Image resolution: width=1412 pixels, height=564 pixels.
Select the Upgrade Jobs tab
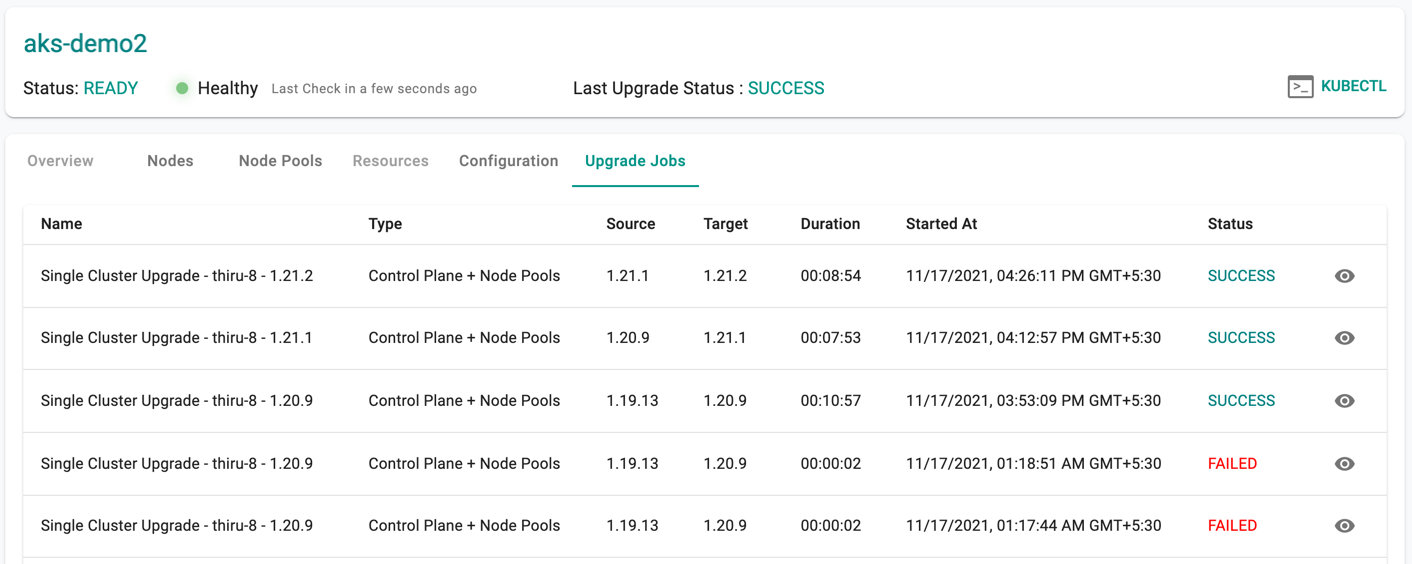point(635,161)
